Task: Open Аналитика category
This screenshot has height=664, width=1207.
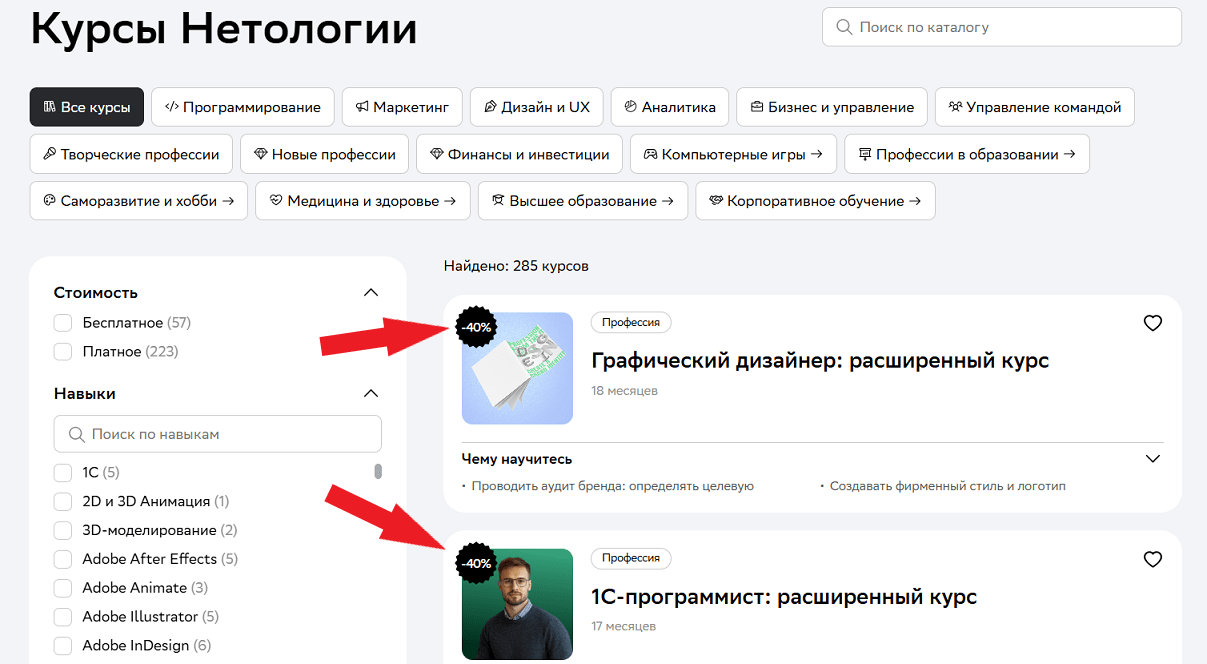Action: (670, 107)
